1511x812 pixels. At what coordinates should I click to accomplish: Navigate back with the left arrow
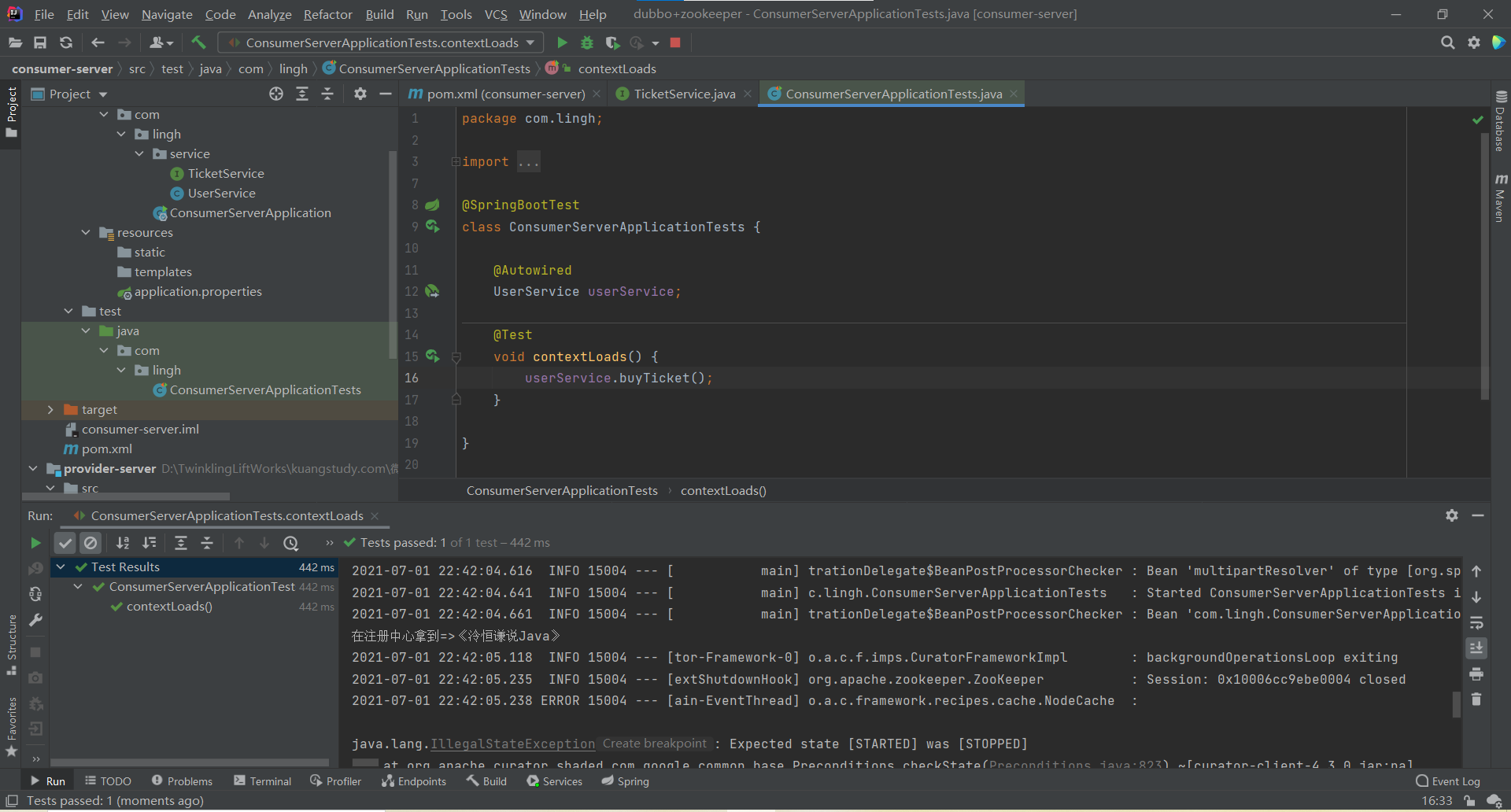98,42
